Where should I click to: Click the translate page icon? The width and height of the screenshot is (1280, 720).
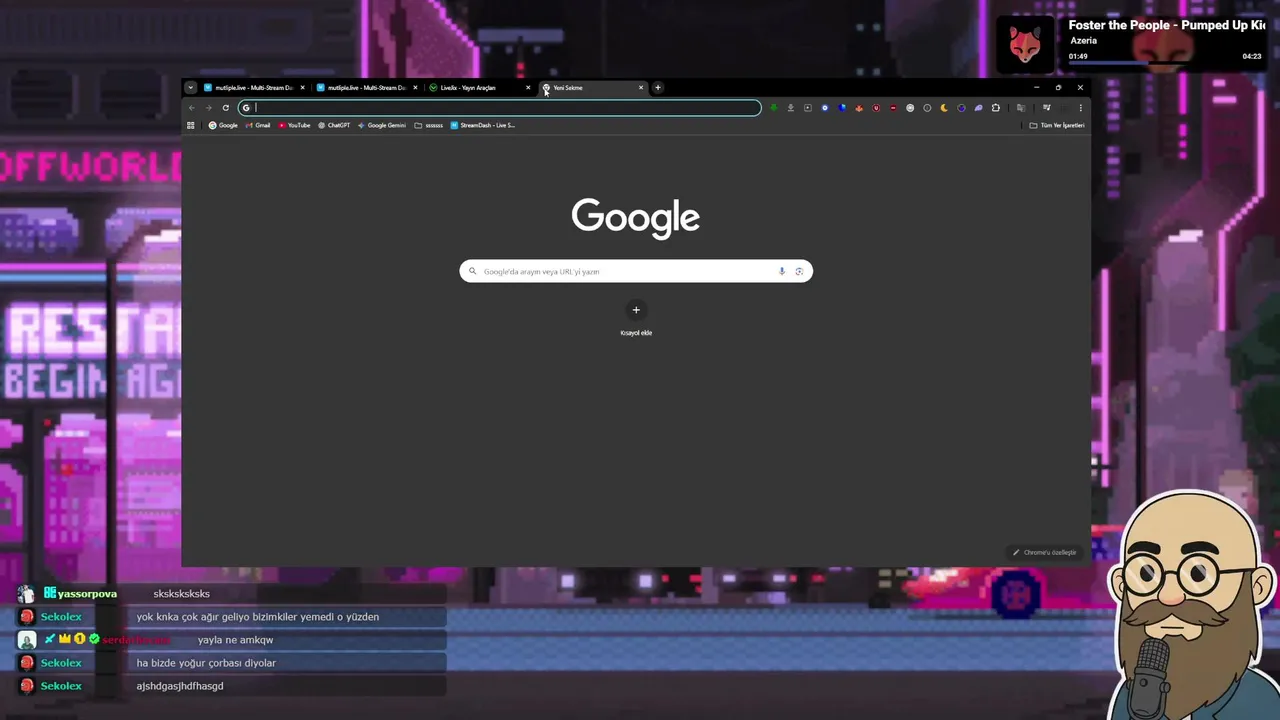[x=1020, y=108]
